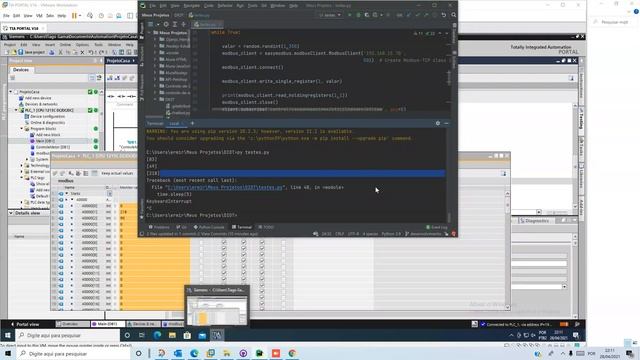Click TIA Portal icon in VM taskbar
Image resolution: width=640 pixels, height=360 pixels.
click(217, 335)
